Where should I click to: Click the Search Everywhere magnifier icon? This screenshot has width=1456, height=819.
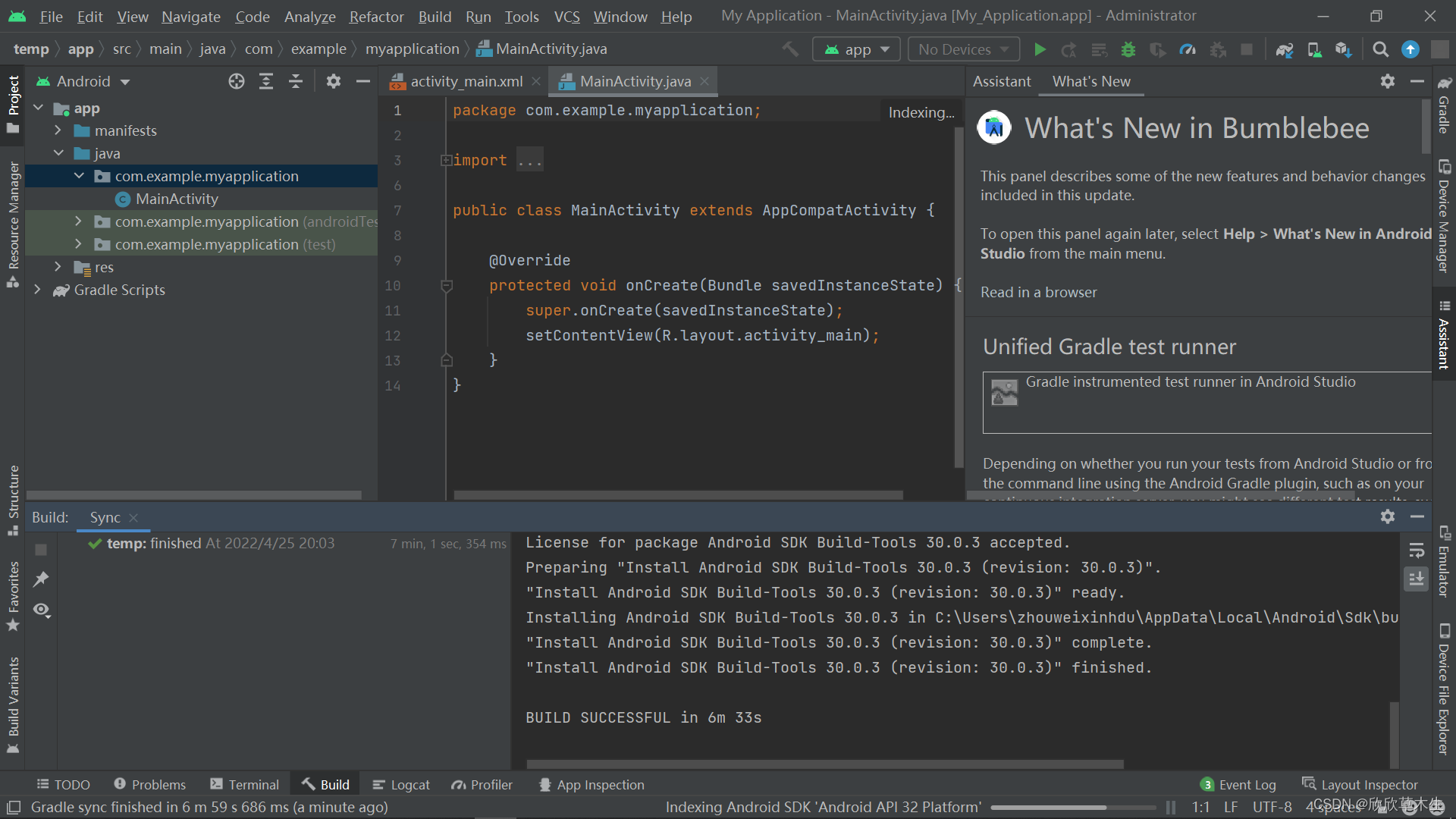(1381, 49)
